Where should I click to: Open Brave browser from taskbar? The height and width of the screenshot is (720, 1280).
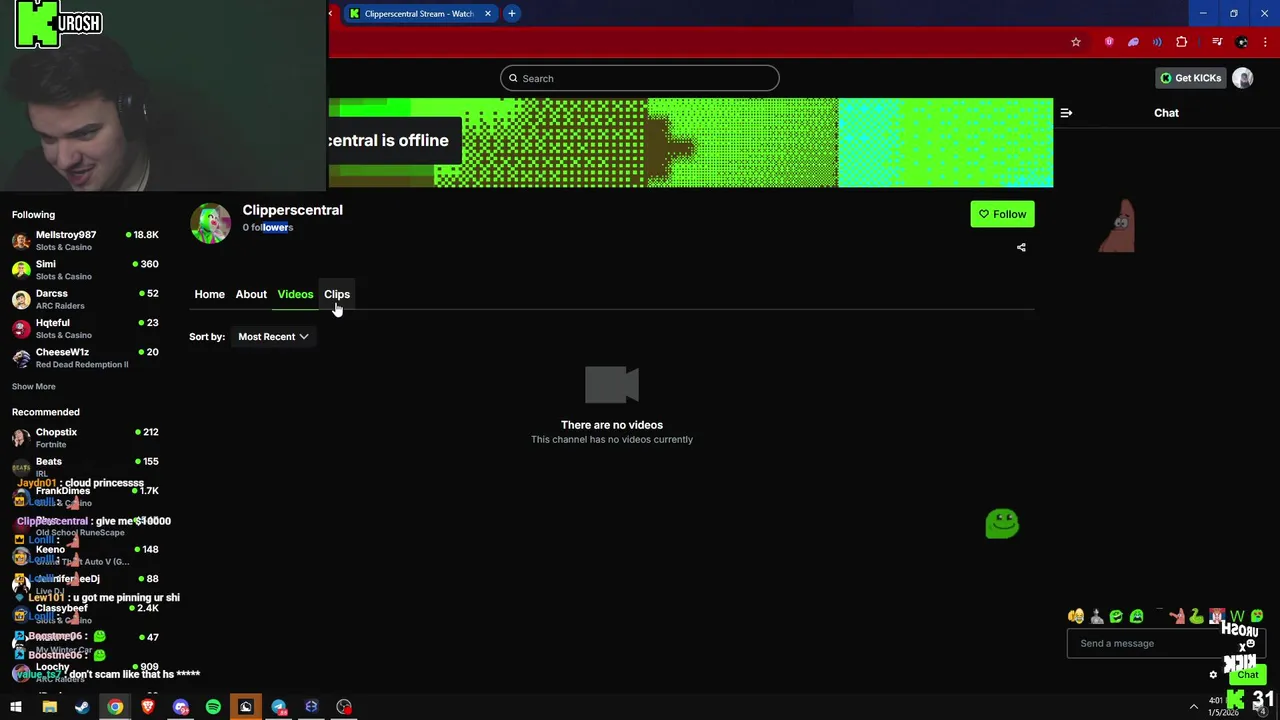[x=148, y=707]
